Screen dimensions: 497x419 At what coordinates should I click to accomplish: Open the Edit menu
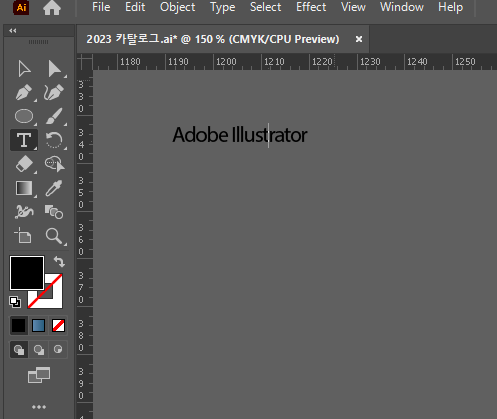click(x=135, y=7)
